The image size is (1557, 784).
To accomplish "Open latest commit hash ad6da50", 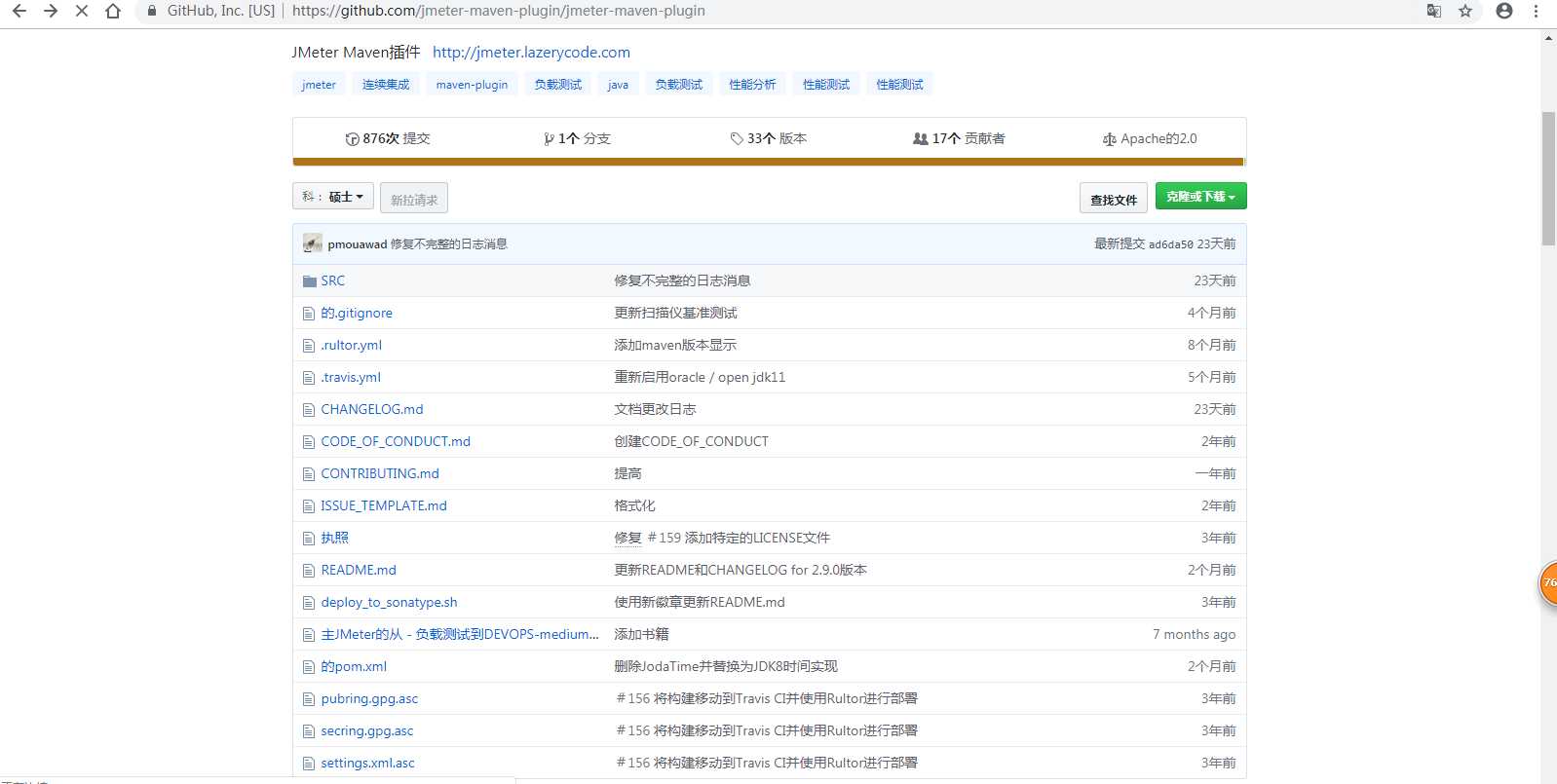I will coord(1170,244).
